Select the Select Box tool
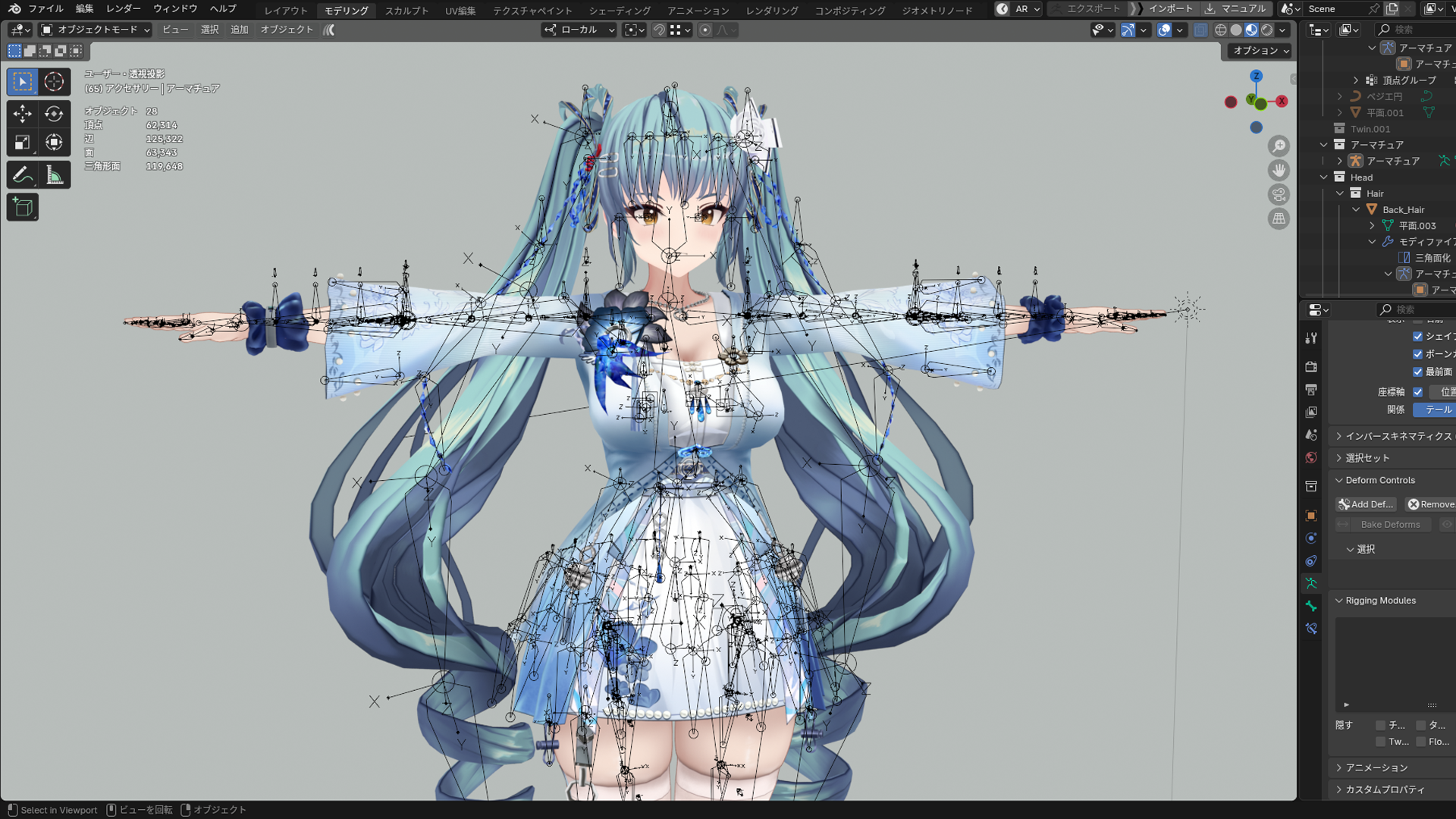The width and height of the screenshot is (1456, 819). coord(22,81)
